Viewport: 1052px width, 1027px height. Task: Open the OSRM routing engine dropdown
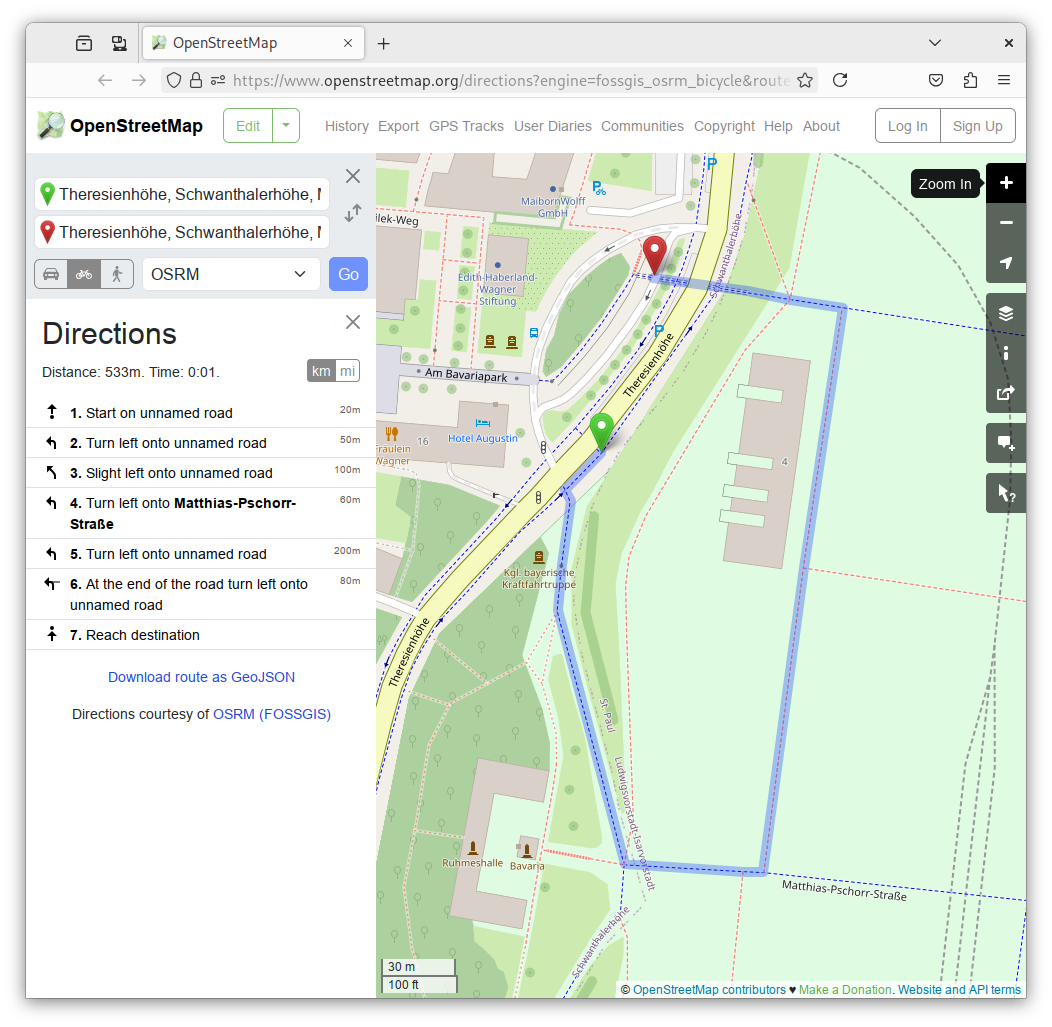pos(231,274)
